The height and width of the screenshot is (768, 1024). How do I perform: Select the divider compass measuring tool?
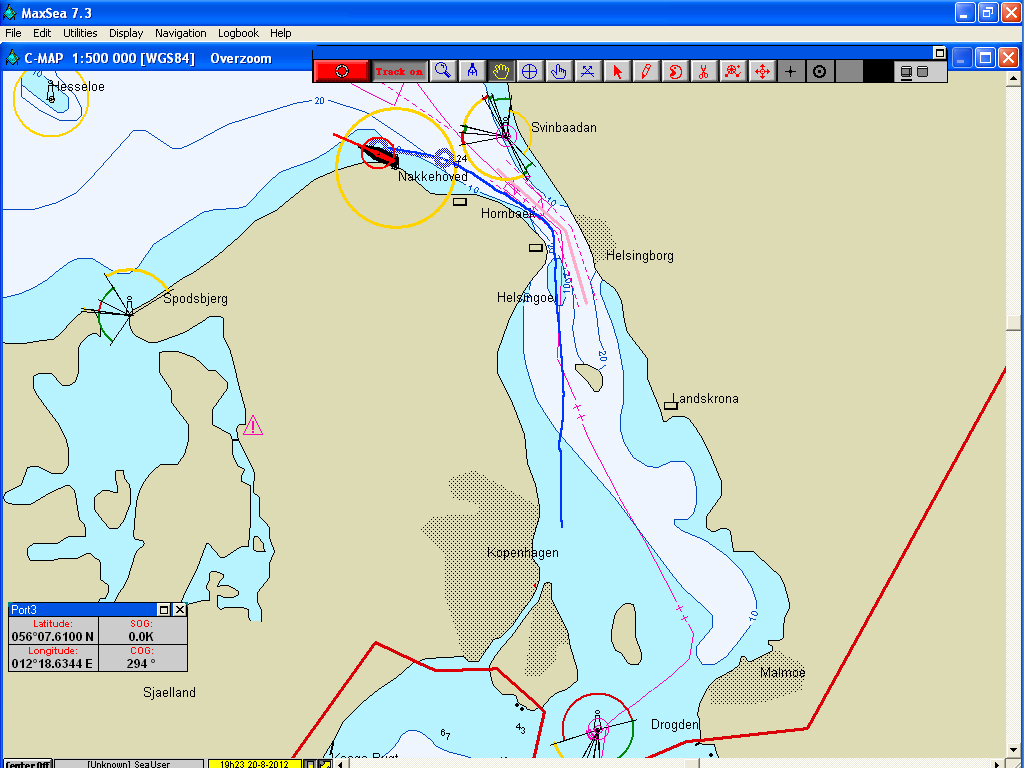click(472, 71)
